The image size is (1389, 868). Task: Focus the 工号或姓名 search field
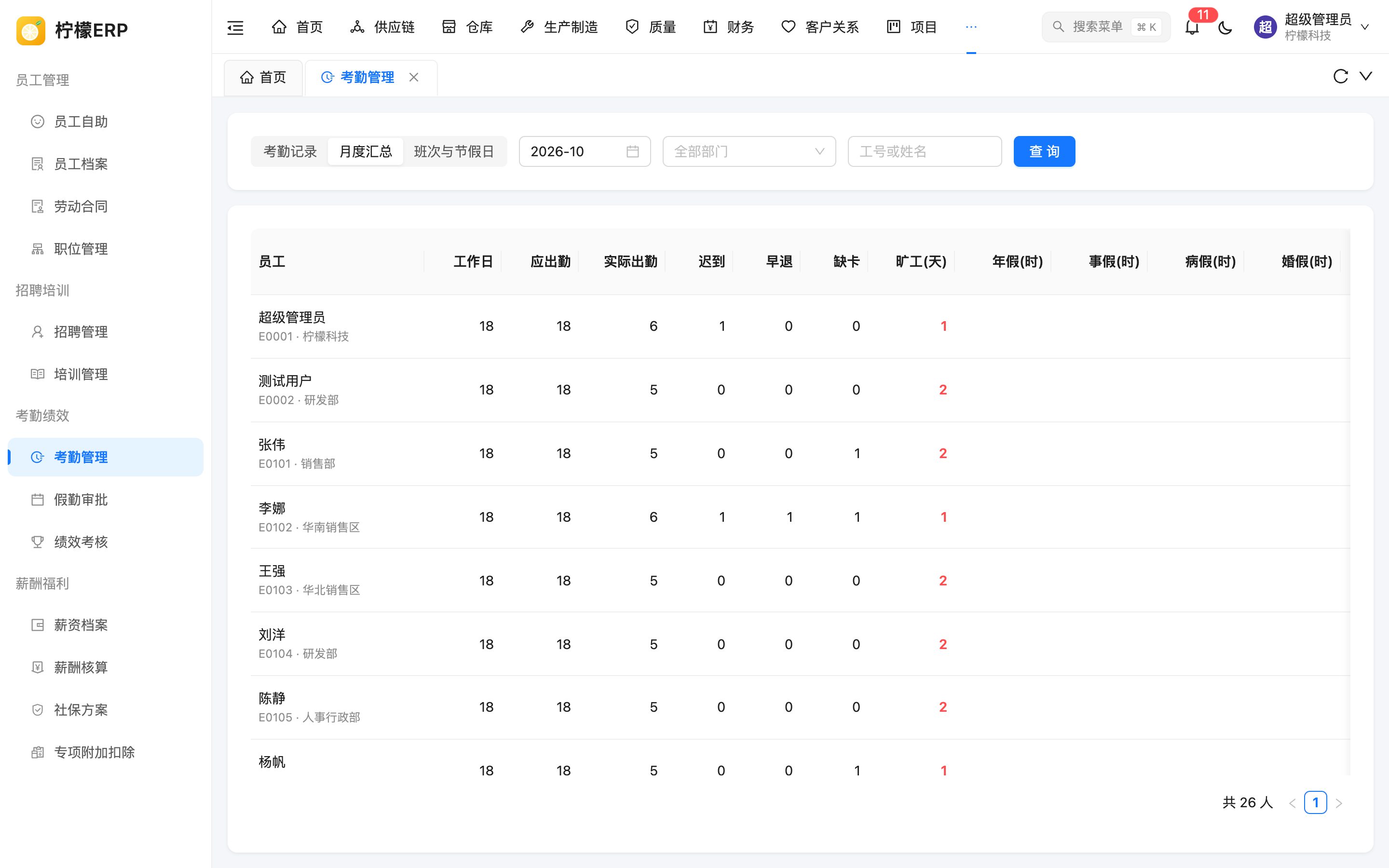click(925, 151)
